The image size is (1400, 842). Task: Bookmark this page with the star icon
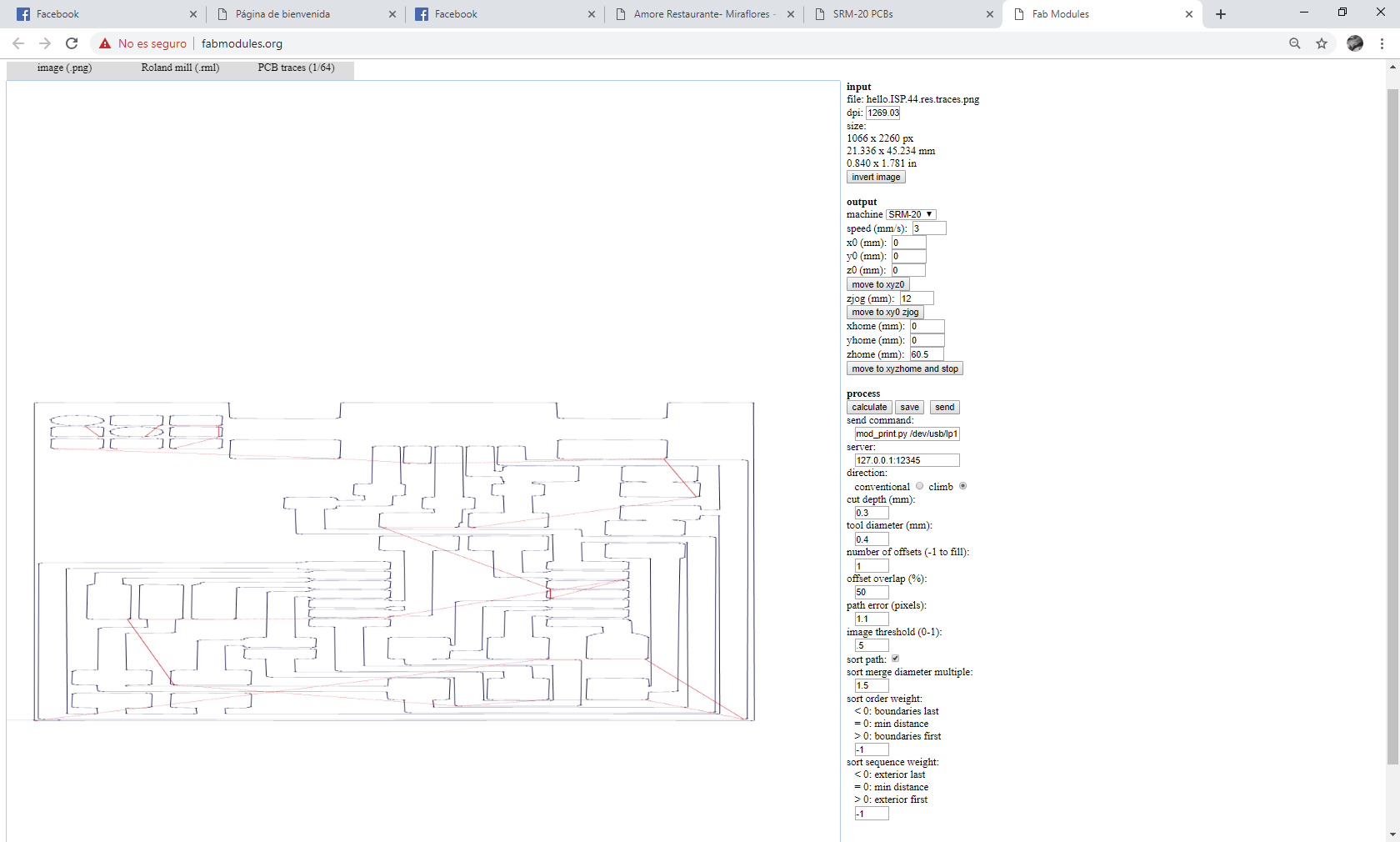pos(1322,43)
